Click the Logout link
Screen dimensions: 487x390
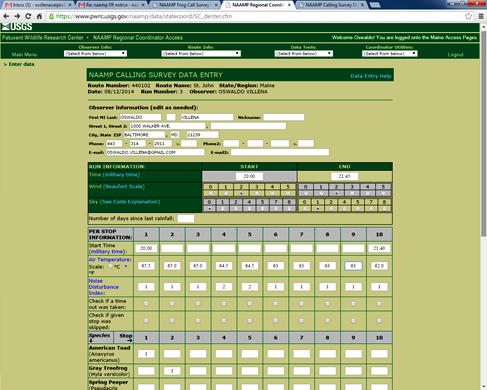pos(455,55)
